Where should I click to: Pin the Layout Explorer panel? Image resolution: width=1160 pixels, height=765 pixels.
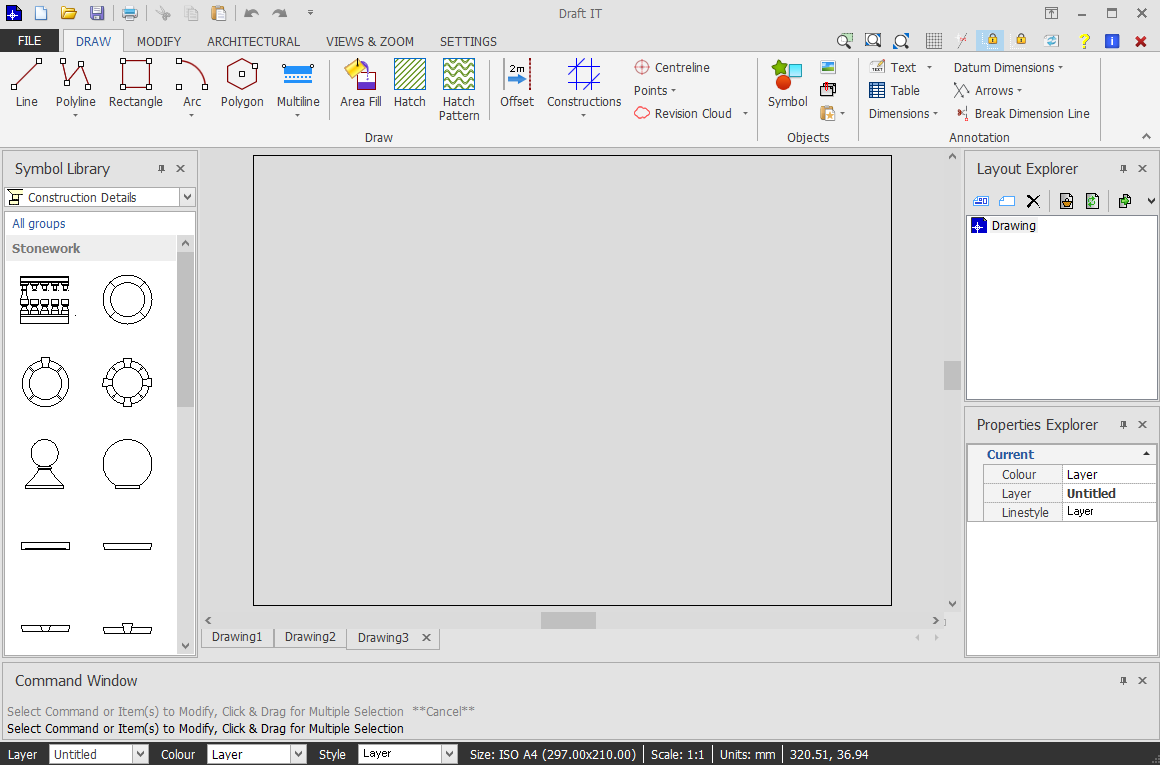[x=1123, y=169]
